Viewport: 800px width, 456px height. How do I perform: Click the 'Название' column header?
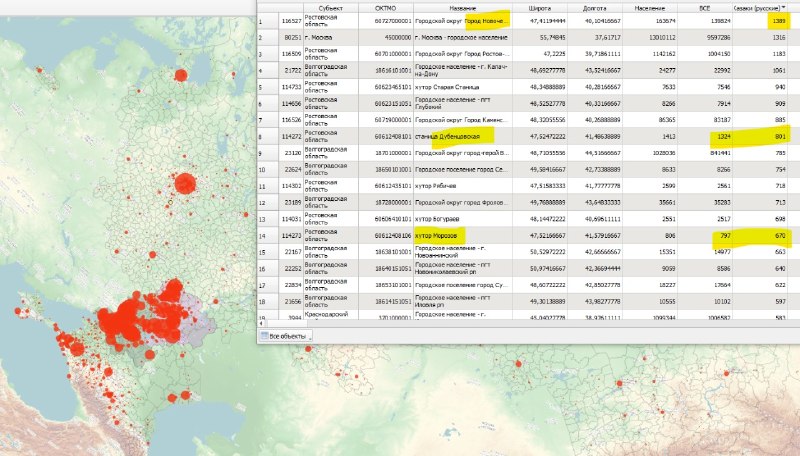[x=463, y=8]
